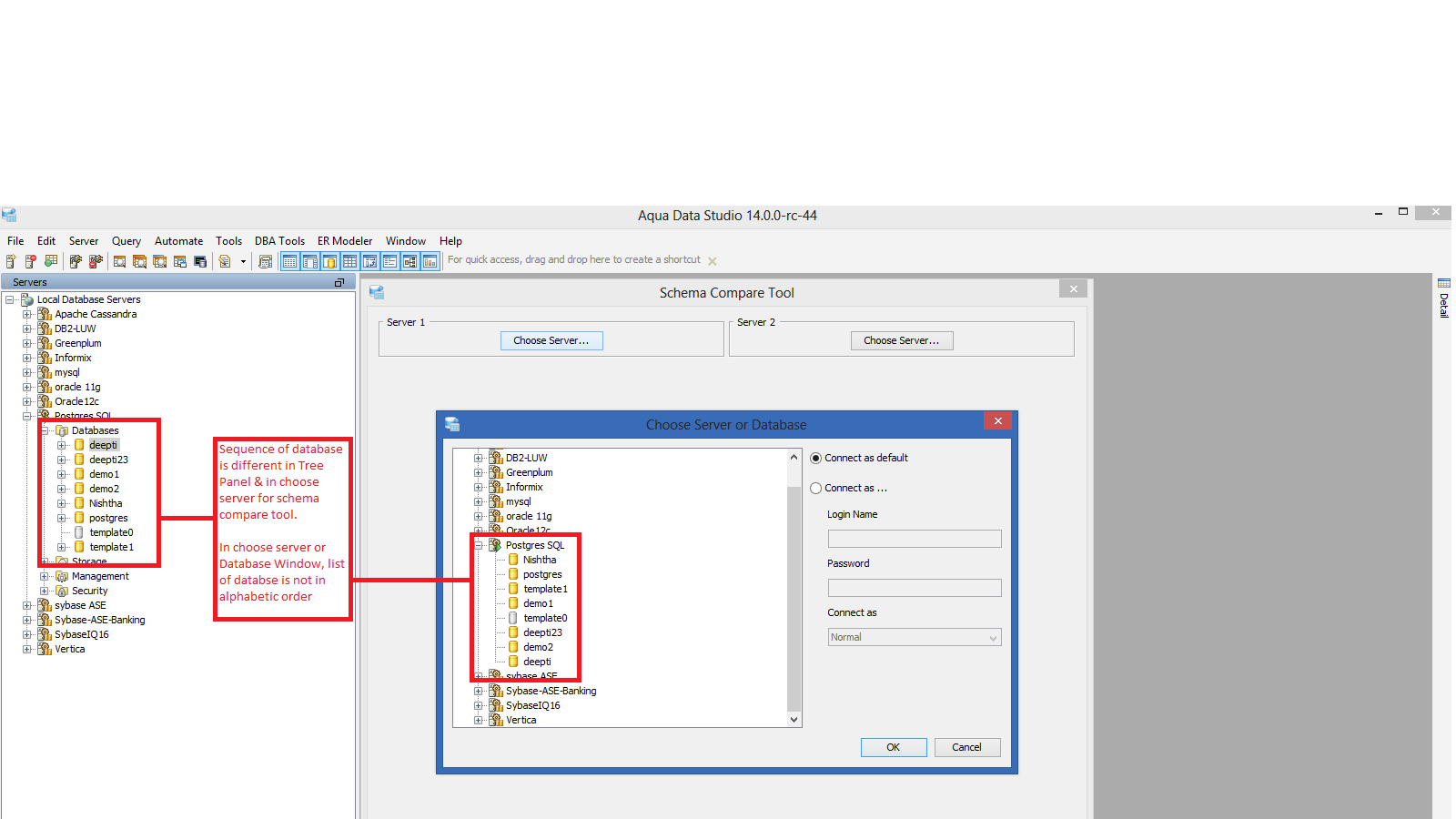The image size is (1456, 819).
Task: Open the Detail side tab
Action: [x=1444, y=298]
